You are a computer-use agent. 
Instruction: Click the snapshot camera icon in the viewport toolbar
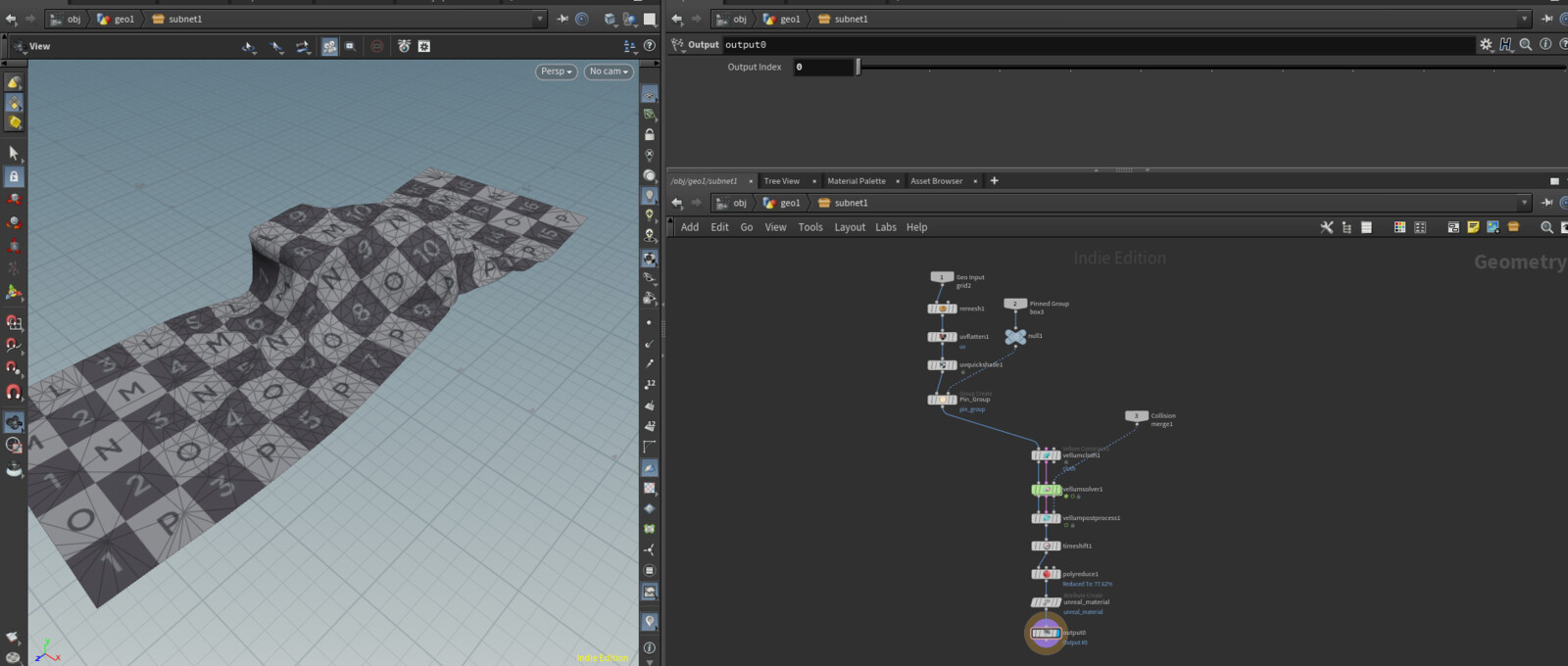pos(404,46)
